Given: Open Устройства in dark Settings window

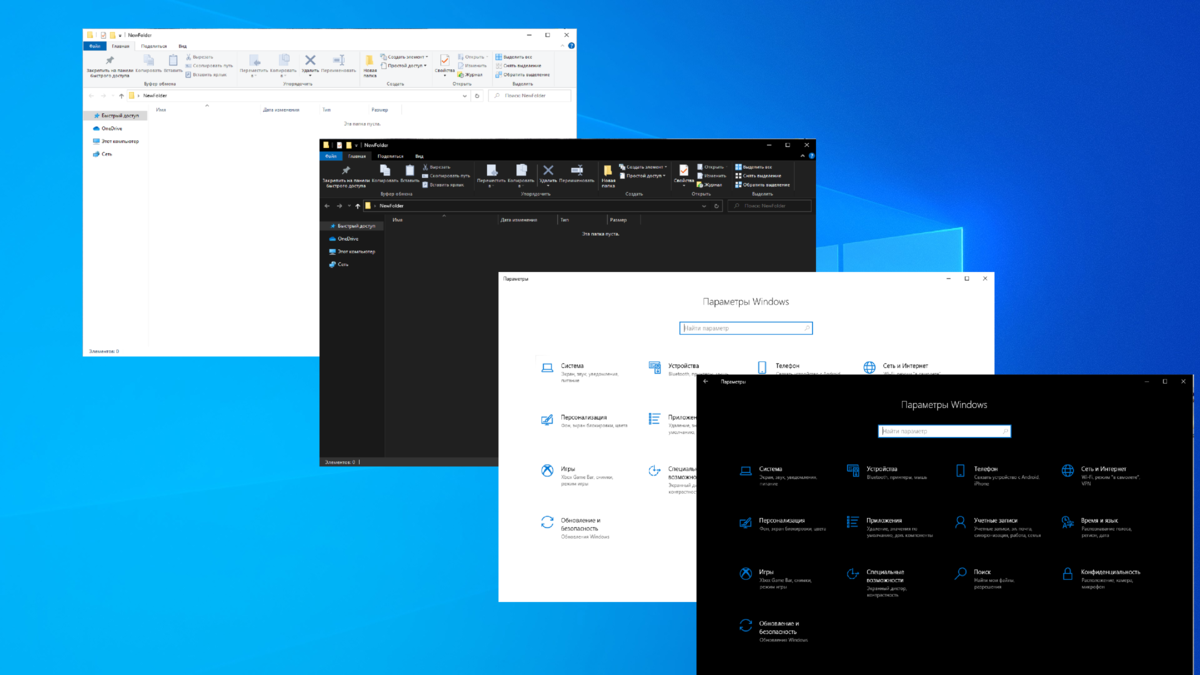Looking at the screenshot, I should point(887,472).
